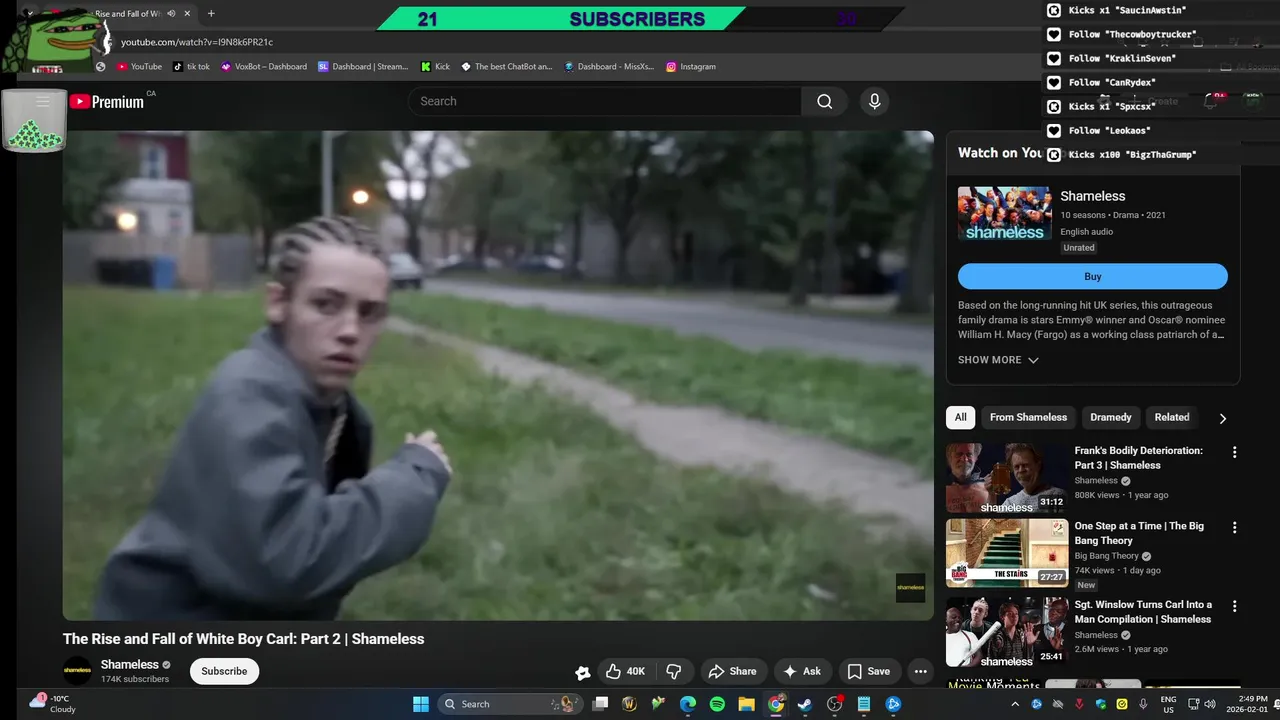
Task: Open the YouTube bookmark
Action: tap(139, 66)
